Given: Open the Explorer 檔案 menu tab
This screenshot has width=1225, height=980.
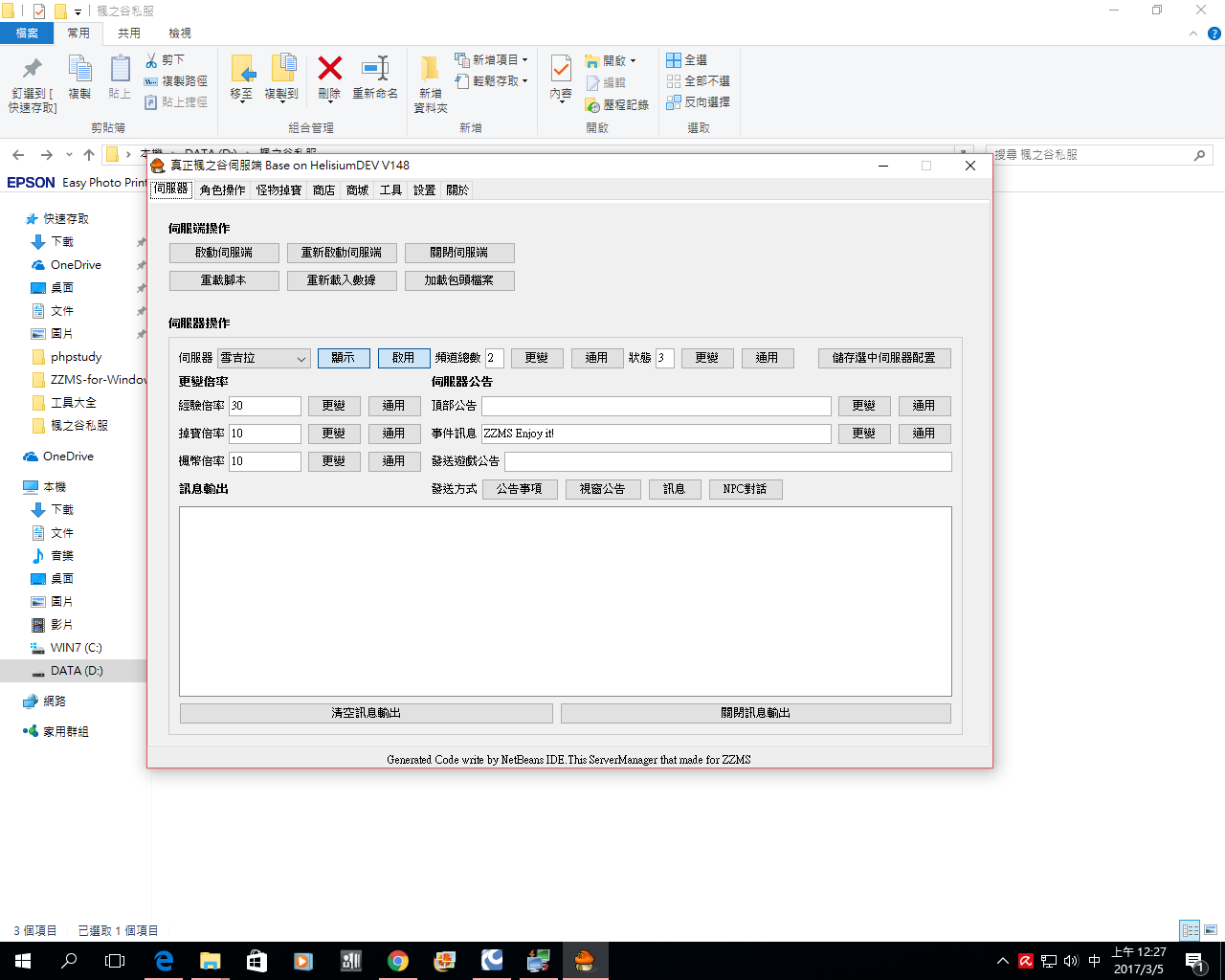Looking at the screenshot, I should click(x=27, y=33).
